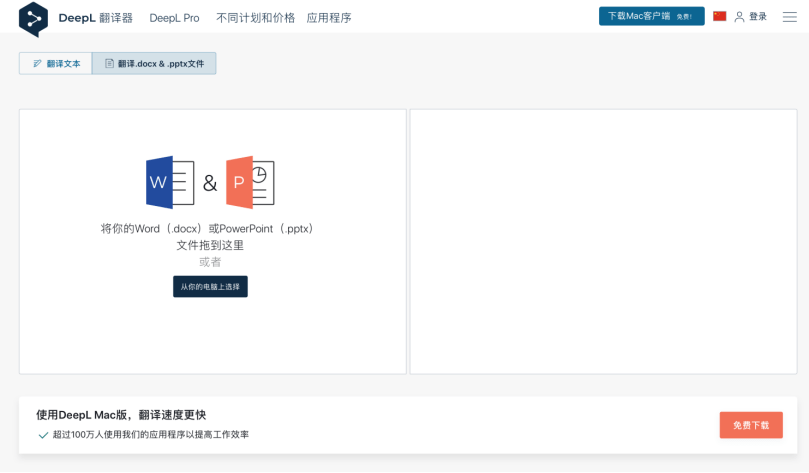
Task: Click the blue Word document icon
Action: click(170, 182)
